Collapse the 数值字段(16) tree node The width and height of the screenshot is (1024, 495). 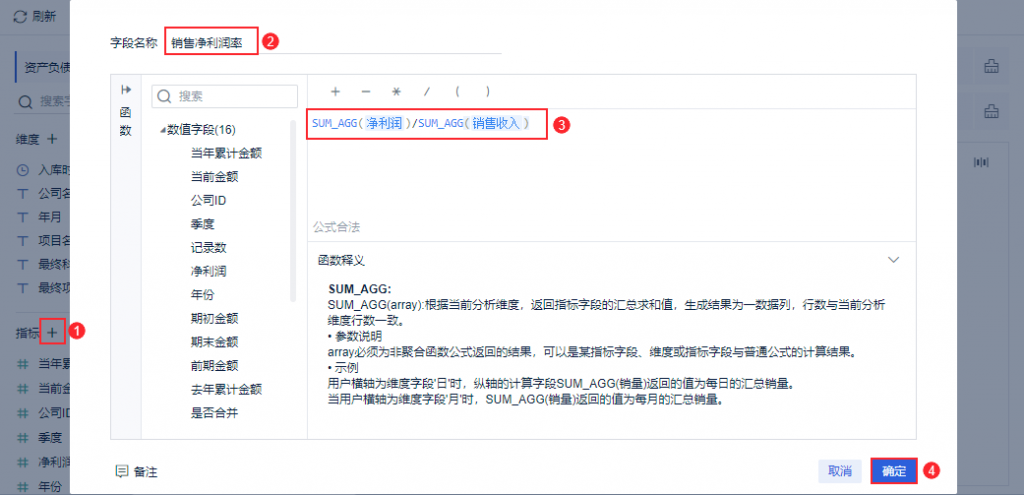click(x=161, y=131)
